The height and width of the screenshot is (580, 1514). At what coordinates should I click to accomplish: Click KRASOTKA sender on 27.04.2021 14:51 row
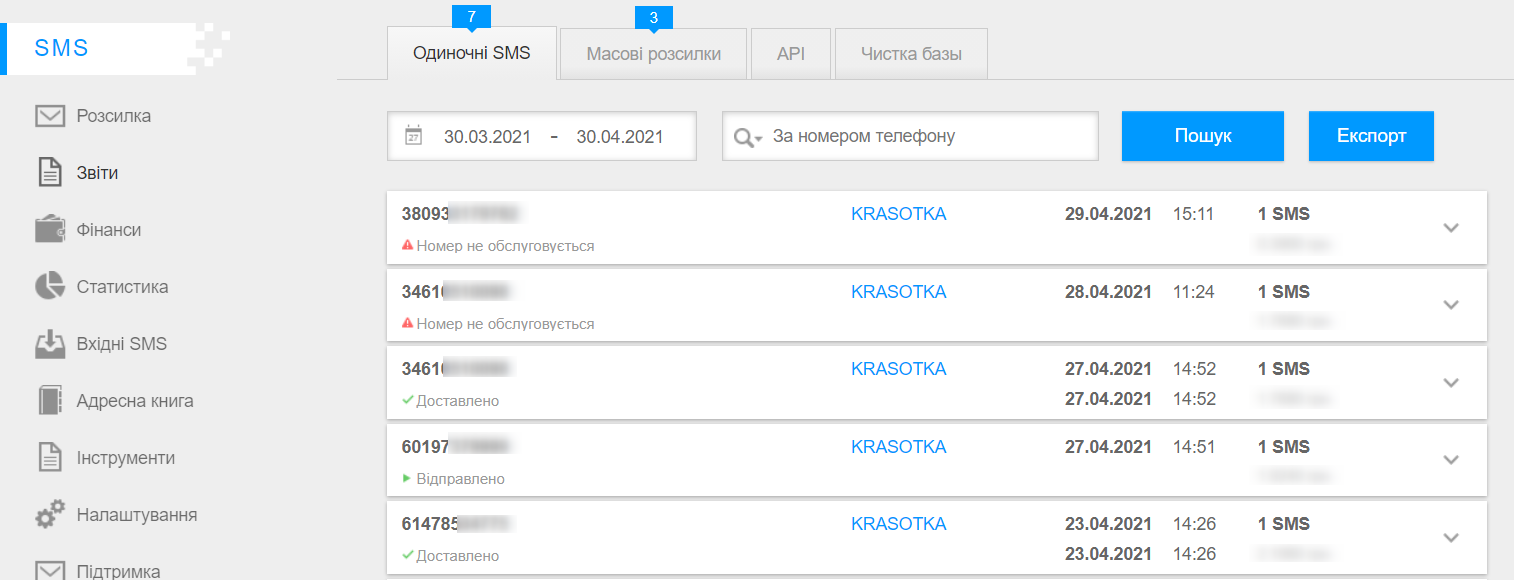tap(898, 447)
